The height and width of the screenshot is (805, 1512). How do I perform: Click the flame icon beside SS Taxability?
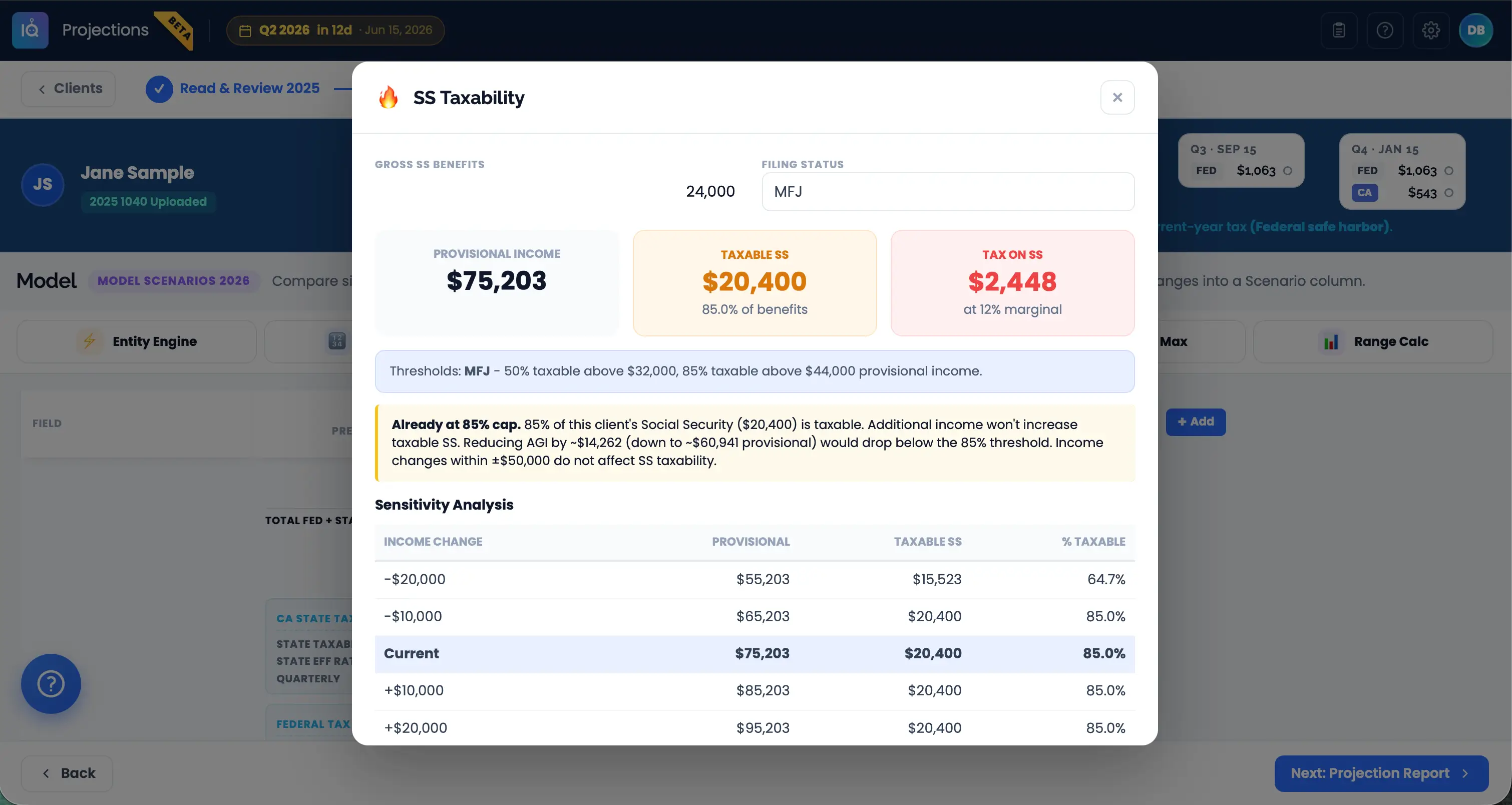point(388,98)
